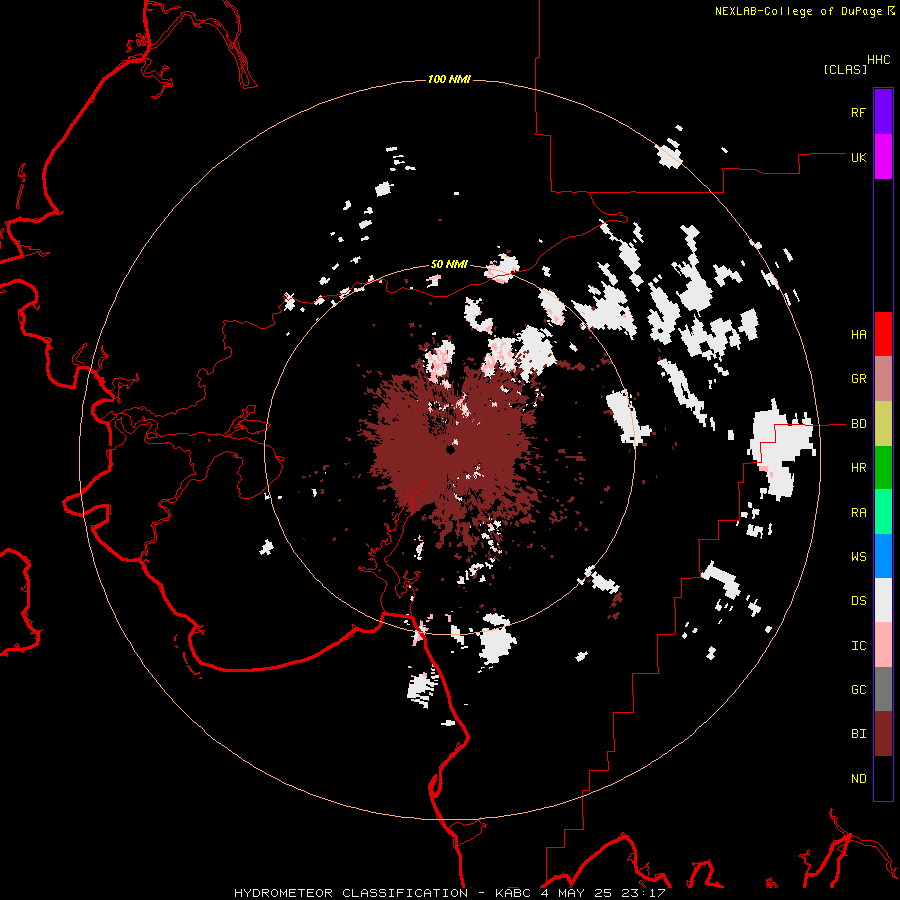Click the 'RA' legend label

(x=859, y=513)
